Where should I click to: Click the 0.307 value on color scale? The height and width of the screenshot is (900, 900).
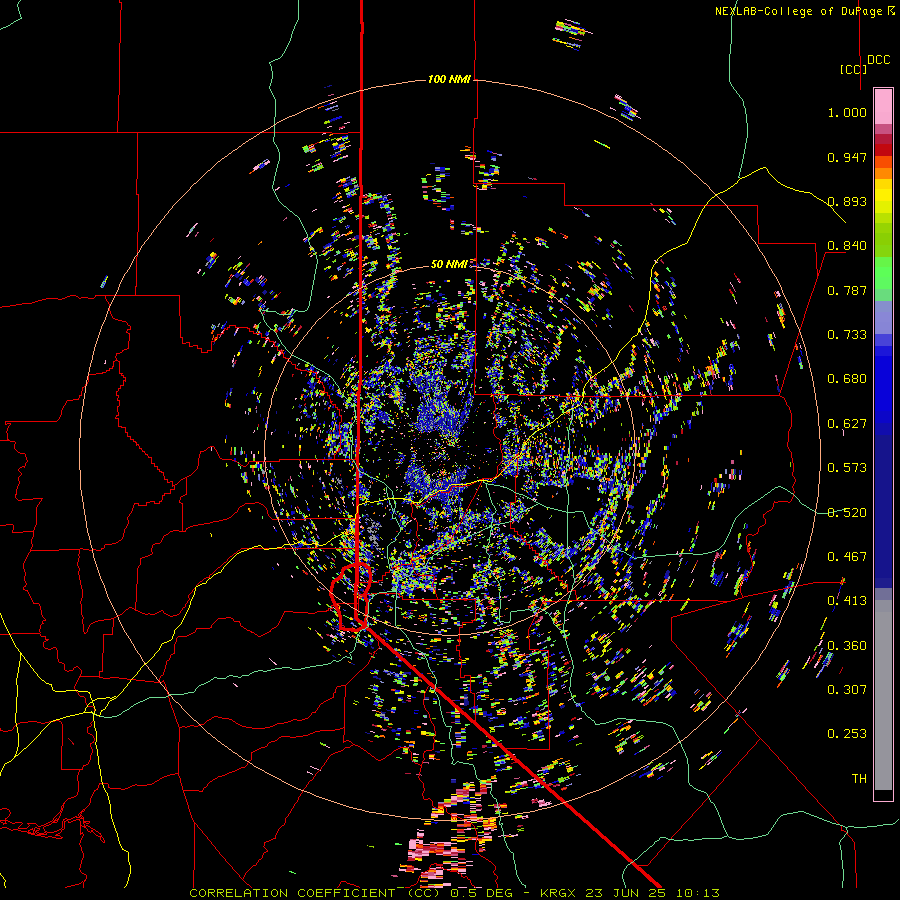pos(847,689)
